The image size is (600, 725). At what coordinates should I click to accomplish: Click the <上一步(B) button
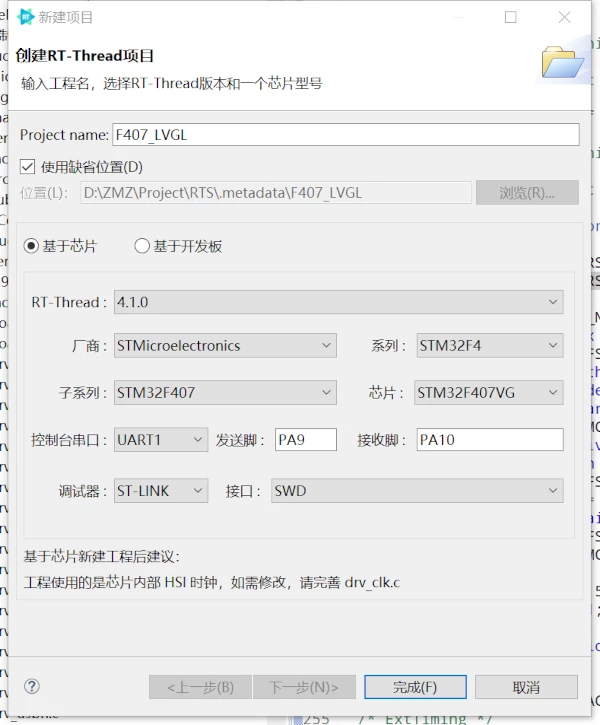click(200, 687)
